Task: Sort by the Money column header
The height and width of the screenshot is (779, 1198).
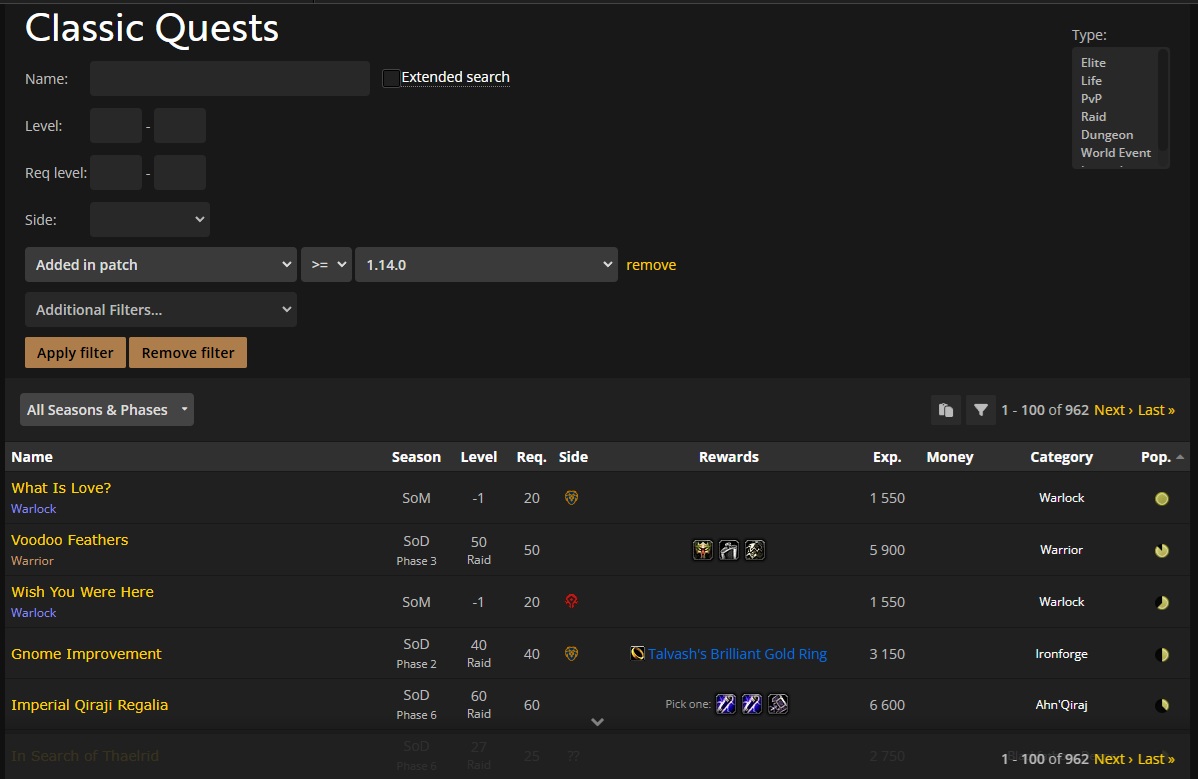Action: pos(950,457)
